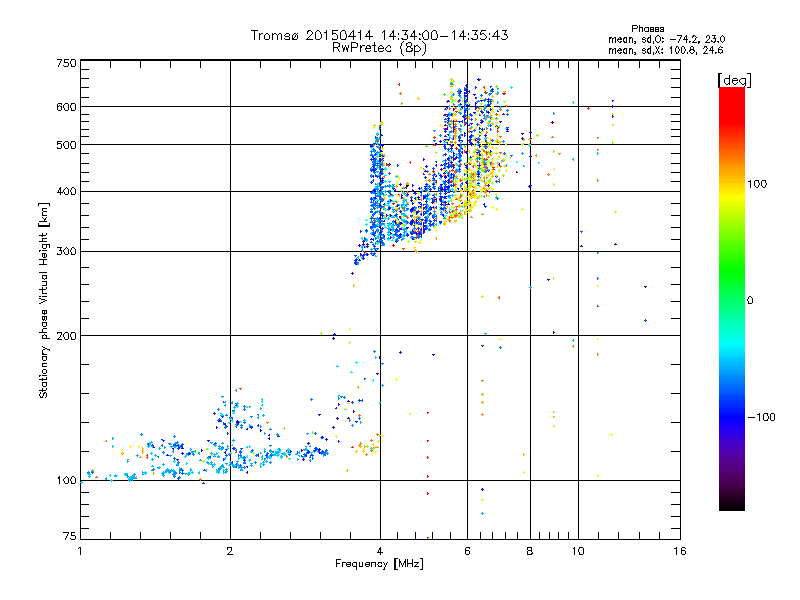This screenshot has width=800, height=600.
Task: Click the 'RwPretec (8p)' subtitle
Action: click(379, 48)
